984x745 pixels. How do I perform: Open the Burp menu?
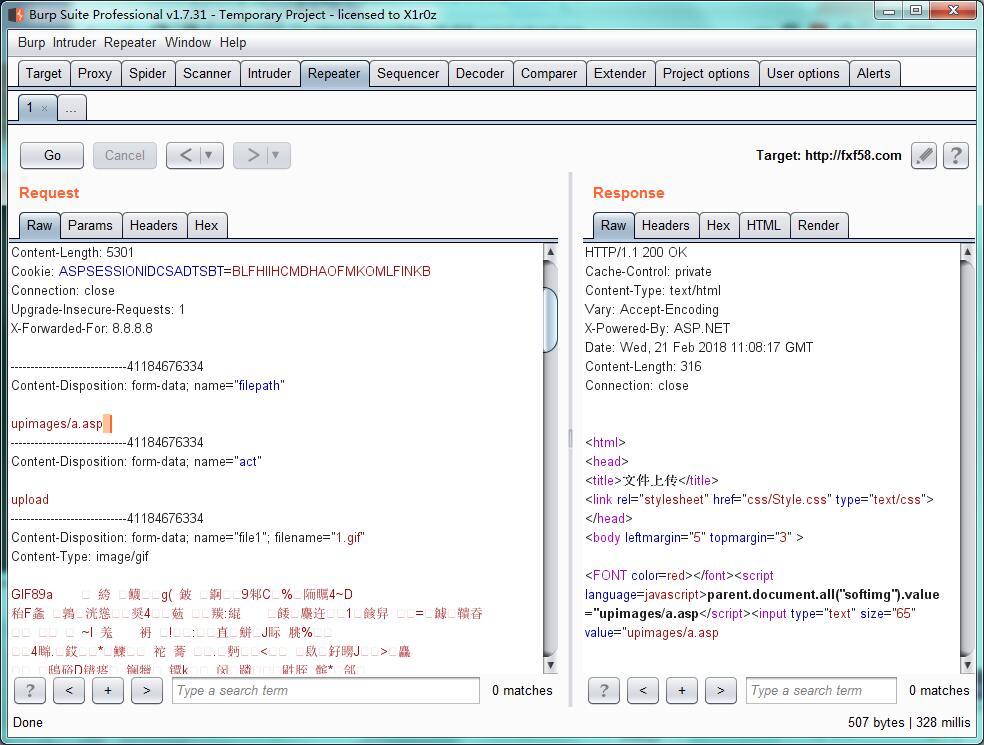tap(31, 42)
